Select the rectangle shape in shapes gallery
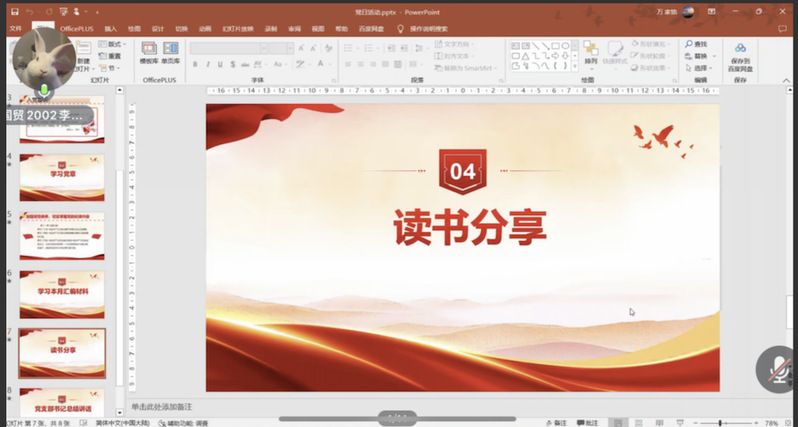 pos(556,46)
